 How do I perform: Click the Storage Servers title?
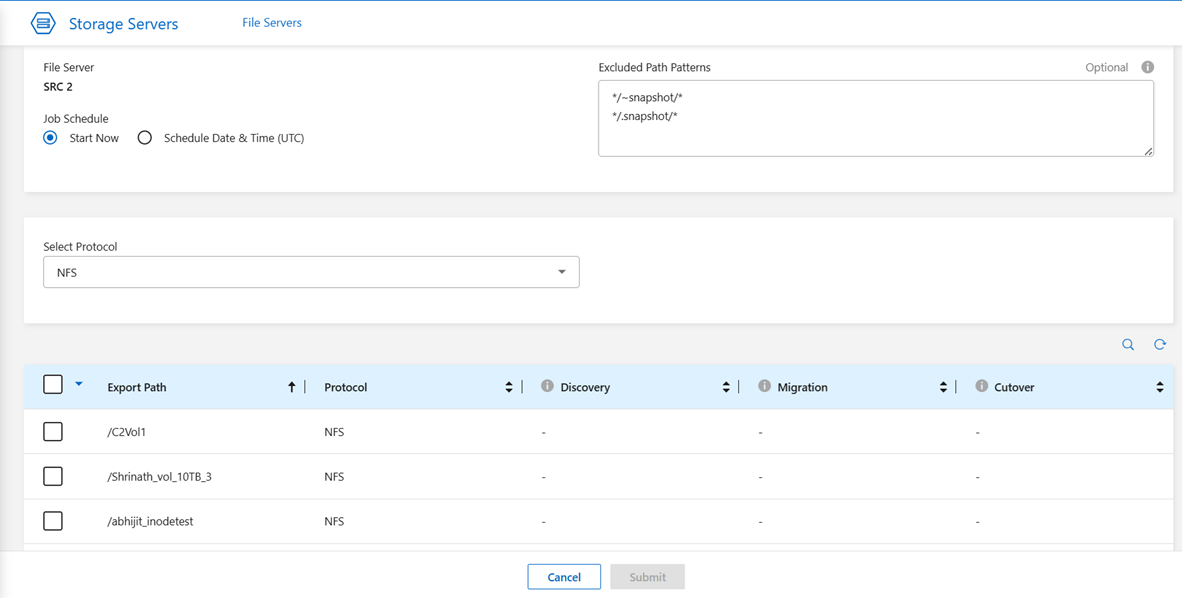pyautogui.click(x=124, y=24)
